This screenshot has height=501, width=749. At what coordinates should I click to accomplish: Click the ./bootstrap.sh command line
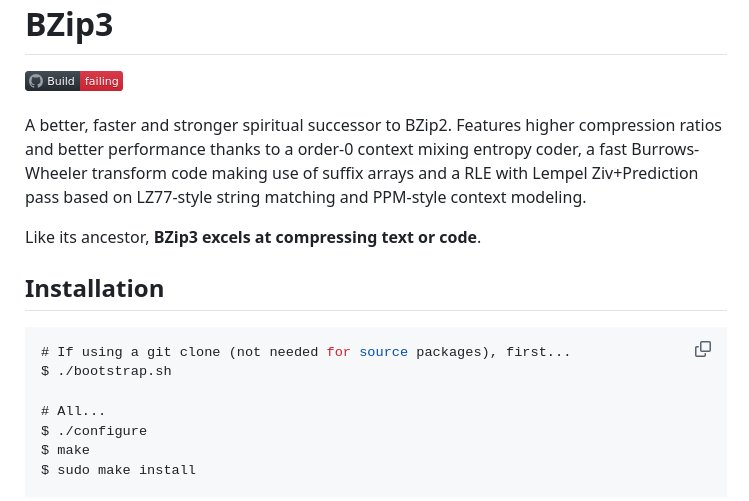pos(106,371)
